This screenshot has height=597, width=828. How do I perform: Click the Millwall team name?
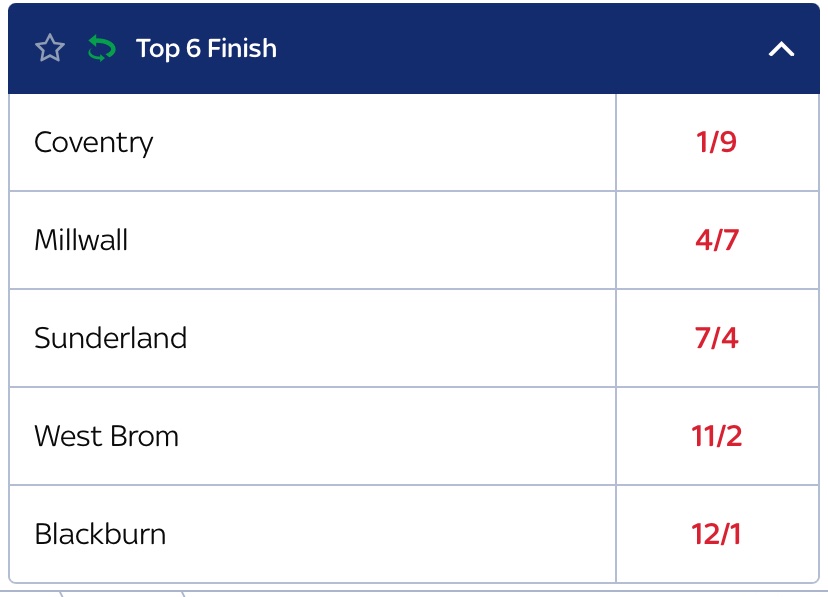(x=81, y=240)
